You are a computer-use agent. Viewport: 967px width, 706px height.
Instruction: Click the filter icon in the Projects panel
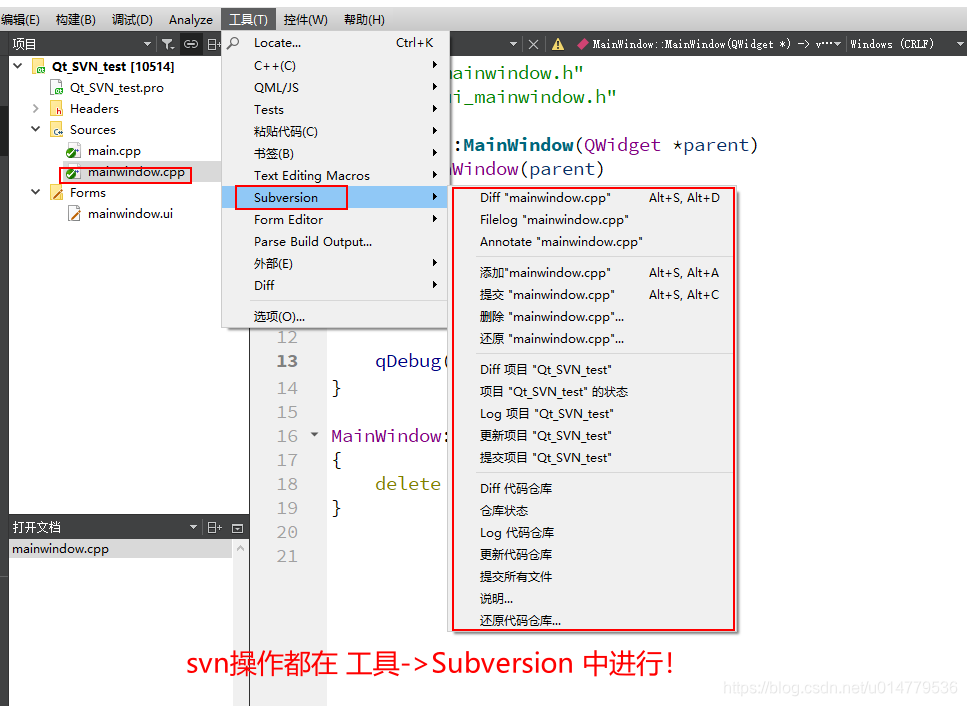tap(168, 43)
